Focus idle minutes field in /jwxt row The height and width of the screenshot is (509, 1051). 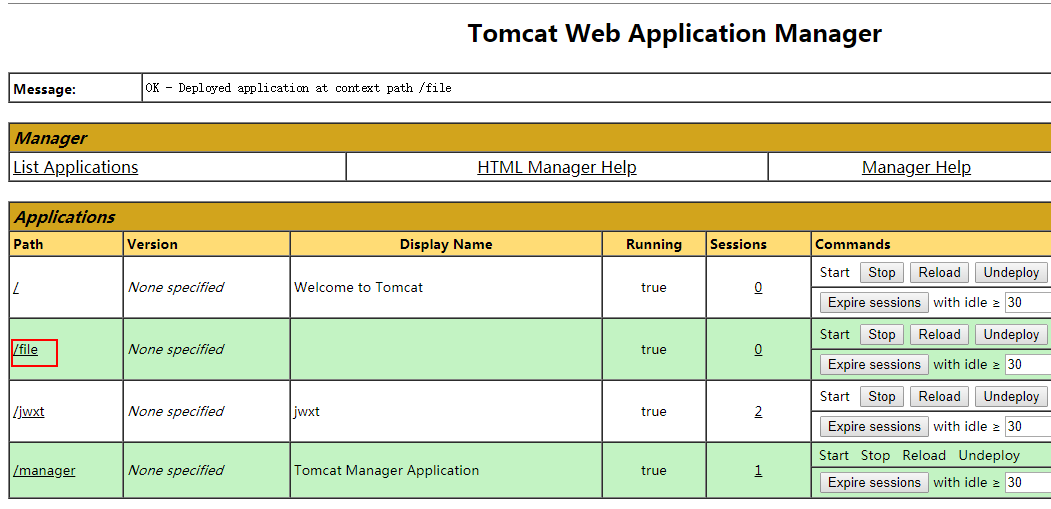(1028, 427)
